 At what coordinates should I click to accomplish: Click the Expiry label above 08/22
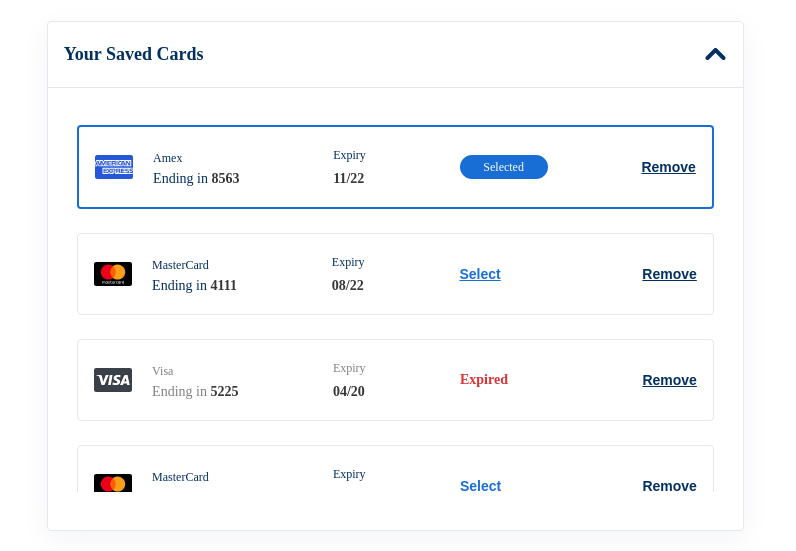(348, 263)
